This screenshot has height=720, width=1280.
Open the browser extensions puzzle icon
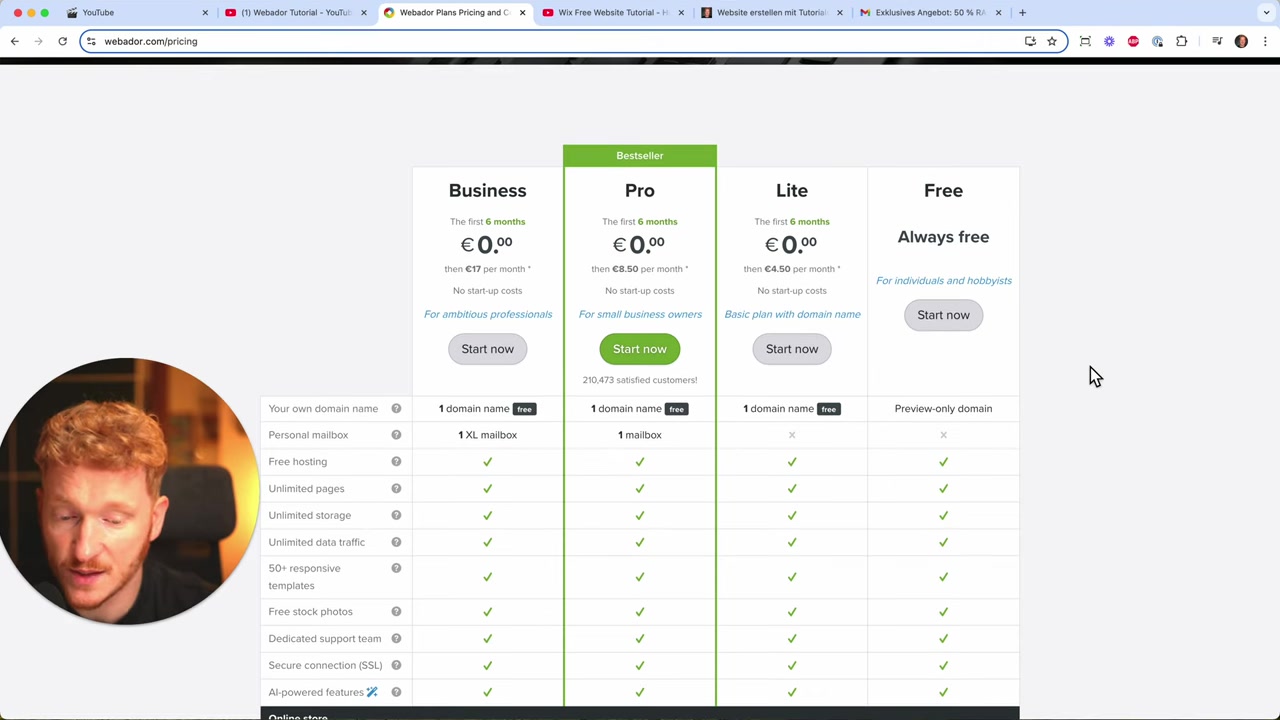point(1181,41)
